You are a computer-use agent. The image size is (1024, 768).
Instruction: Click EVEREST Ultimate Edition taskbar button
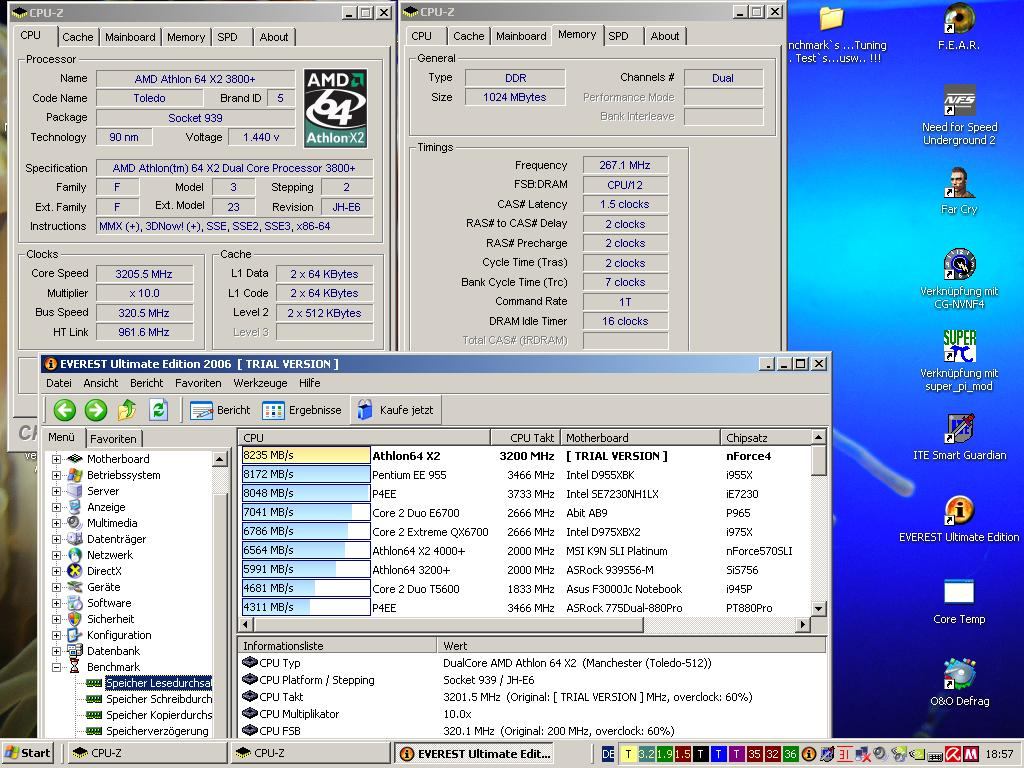pos(475,753)
